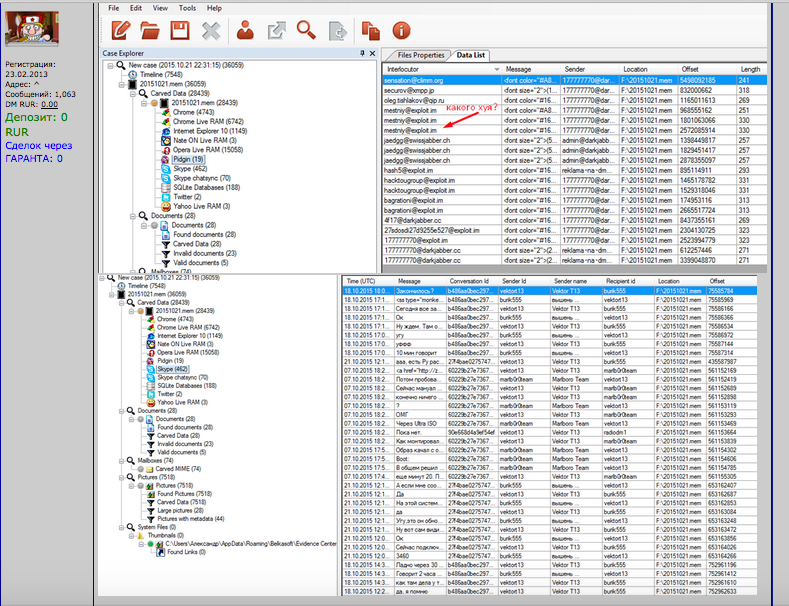Select Carved MIME (74) icon in lower tree

(149, 469)
